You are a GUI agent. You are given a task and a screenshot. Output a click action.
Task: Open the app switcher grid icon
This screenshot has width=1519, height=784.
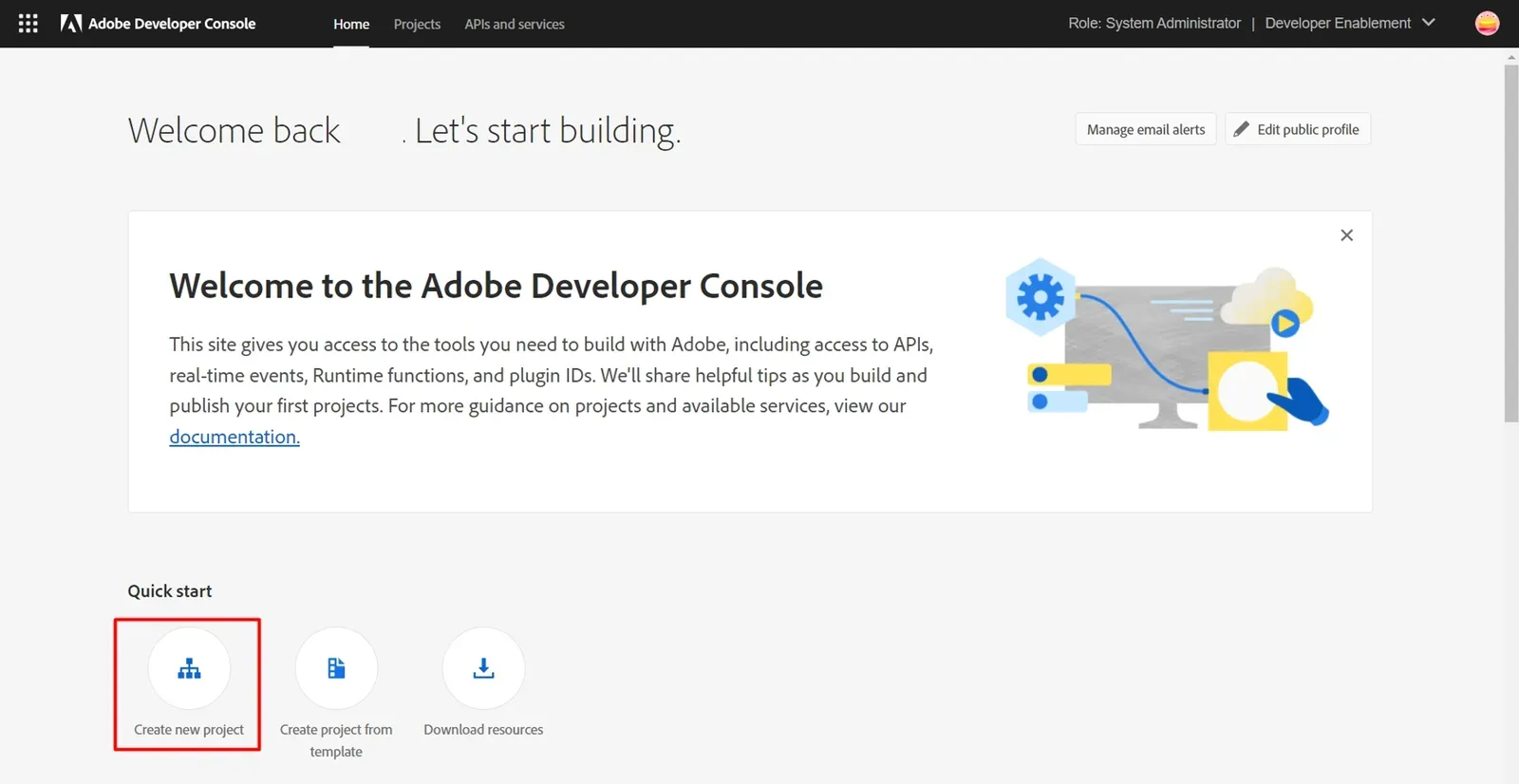(x=28, y=24)
